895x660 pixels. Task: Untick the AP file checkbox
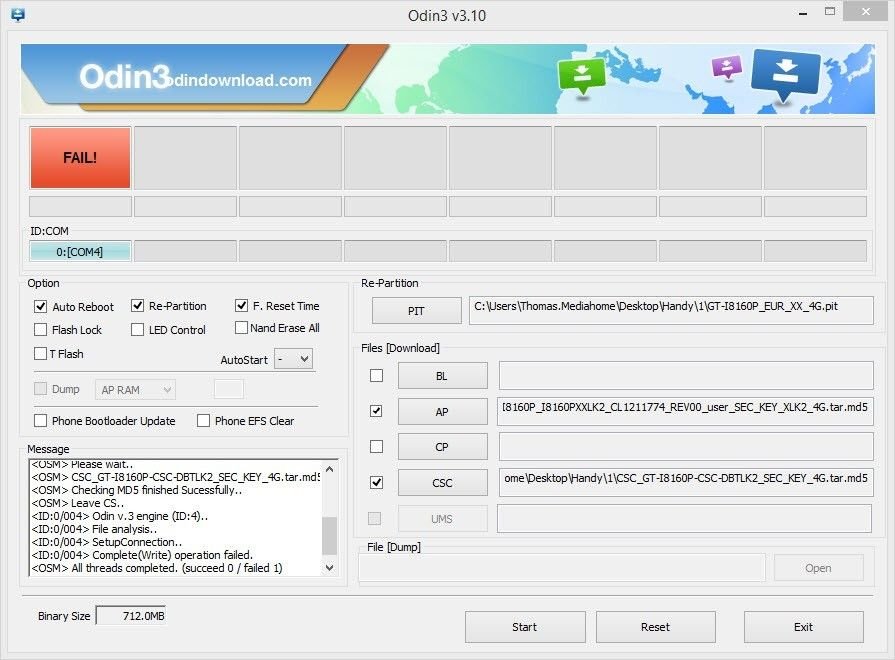[376, 411]
